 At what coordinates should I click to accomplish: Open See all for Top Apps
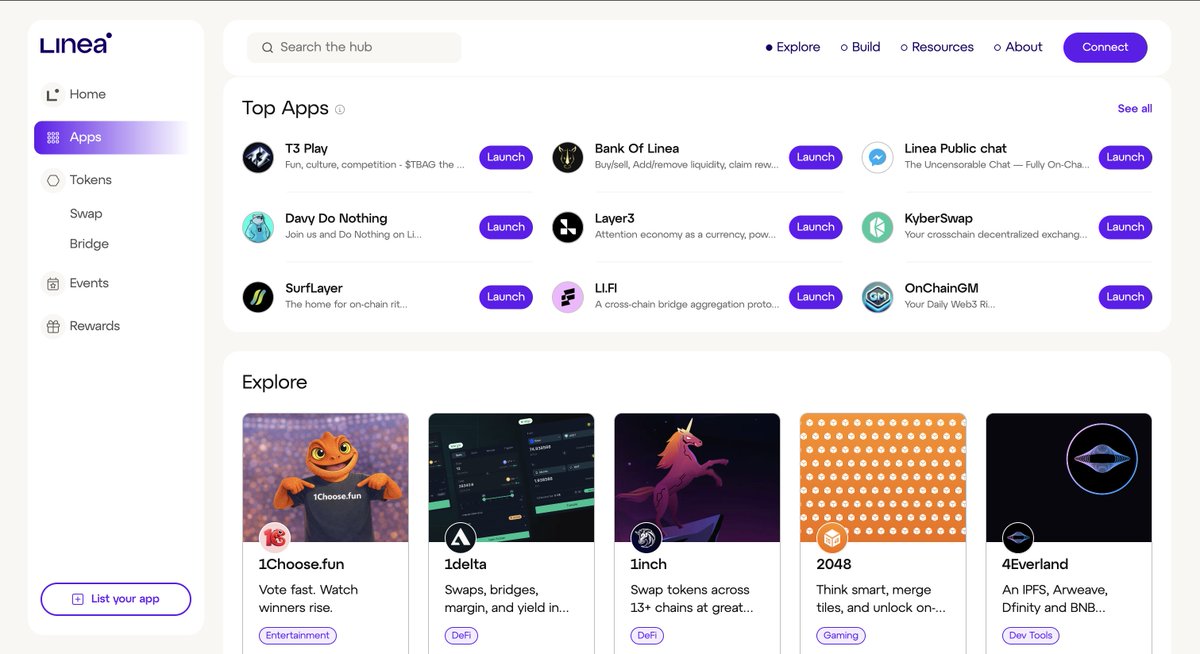[1134, 108]
